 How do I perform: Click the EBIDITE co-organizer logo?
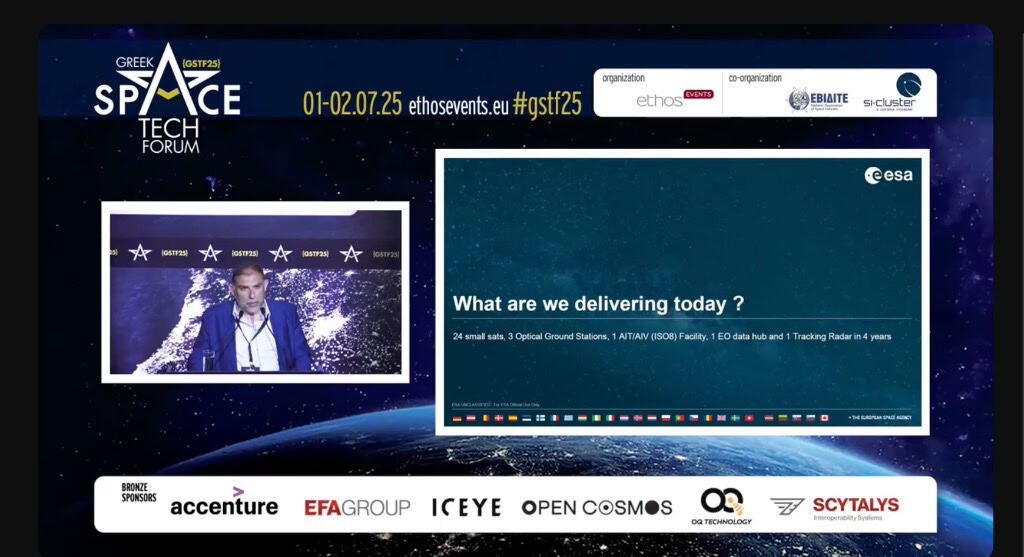tap(818, 100)
